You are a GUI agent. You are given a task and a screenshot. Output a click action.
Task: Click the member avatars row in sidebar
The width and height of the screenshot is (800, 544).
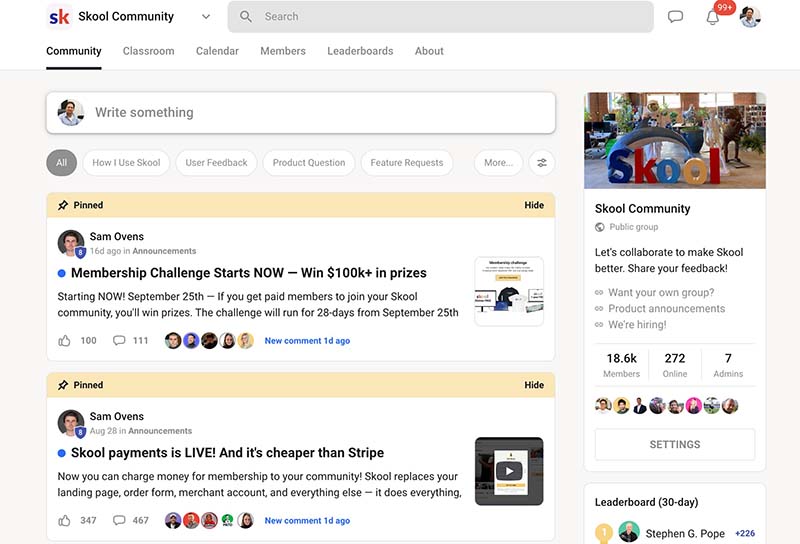pyautogui.click(x=666, y=406)
